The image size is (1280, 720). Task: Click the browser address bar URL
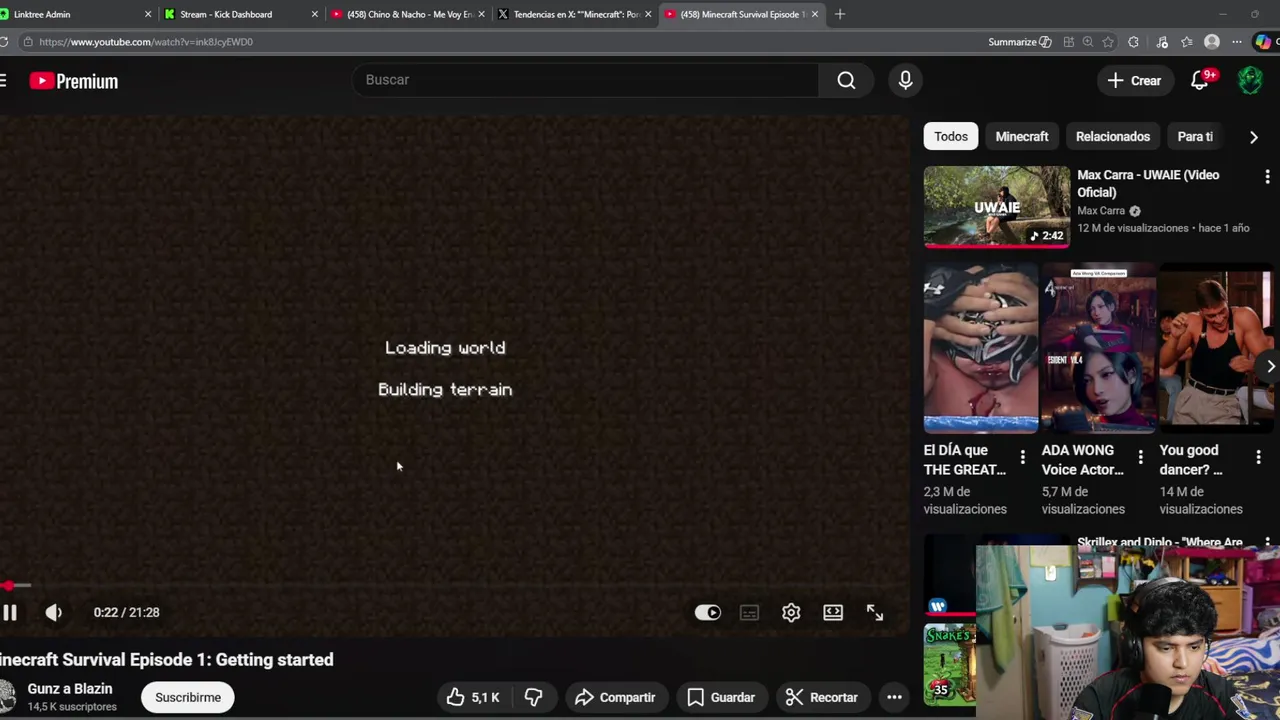point(146,42)
